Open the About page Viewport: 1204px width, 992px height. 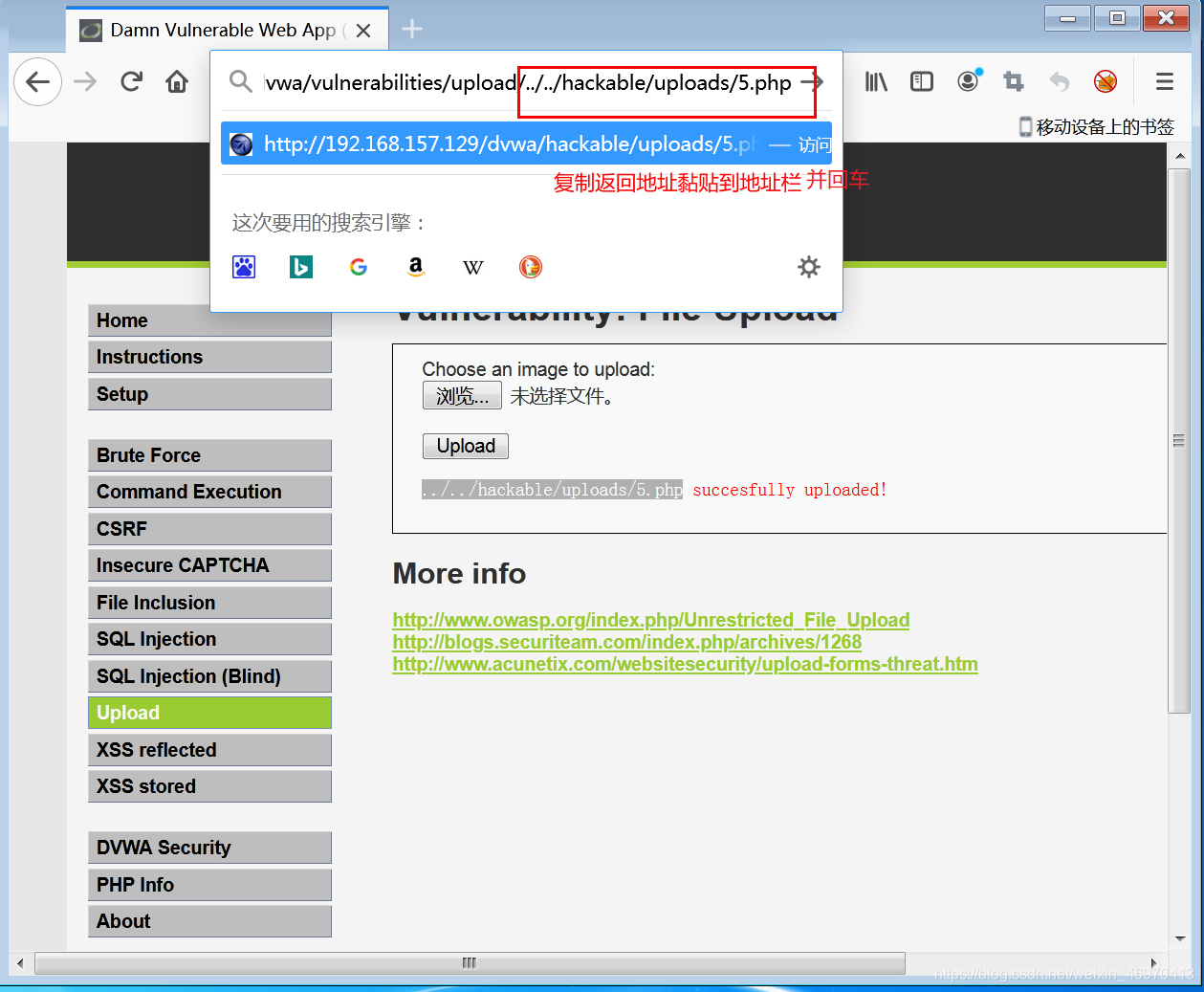(x=209, y=921)
